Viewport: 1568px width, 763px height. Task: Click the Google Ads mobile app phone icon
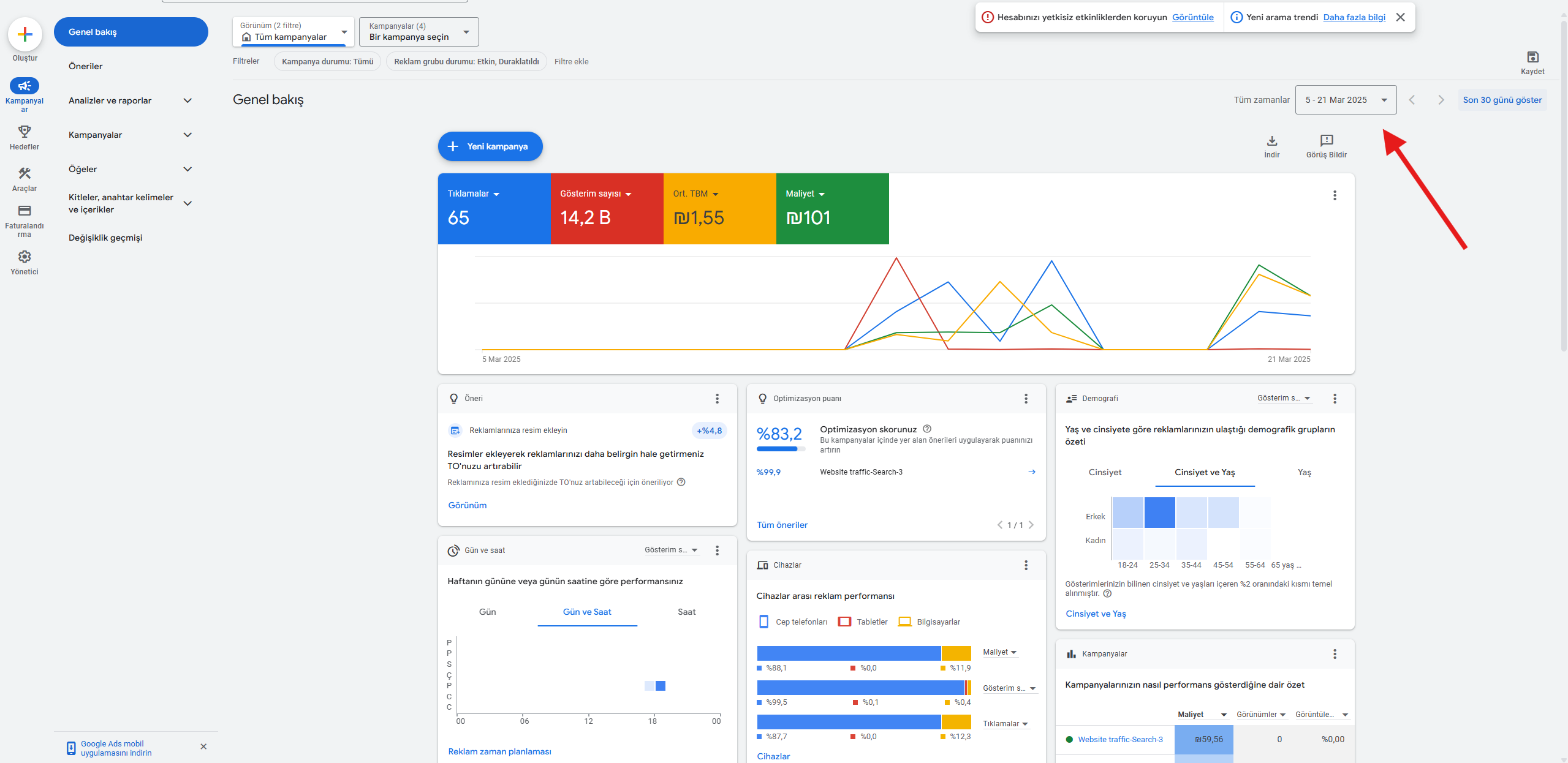pos(71,748)
